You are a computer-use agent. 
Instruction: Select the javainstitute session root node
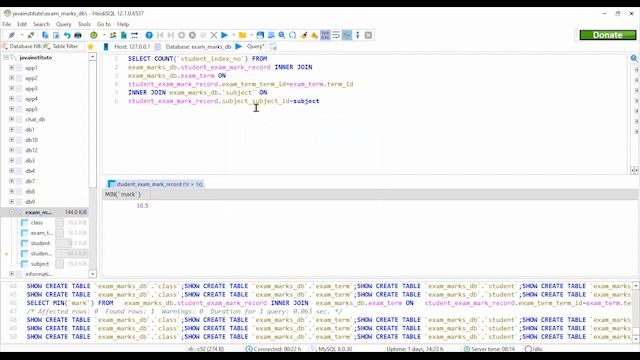point(36,58)
